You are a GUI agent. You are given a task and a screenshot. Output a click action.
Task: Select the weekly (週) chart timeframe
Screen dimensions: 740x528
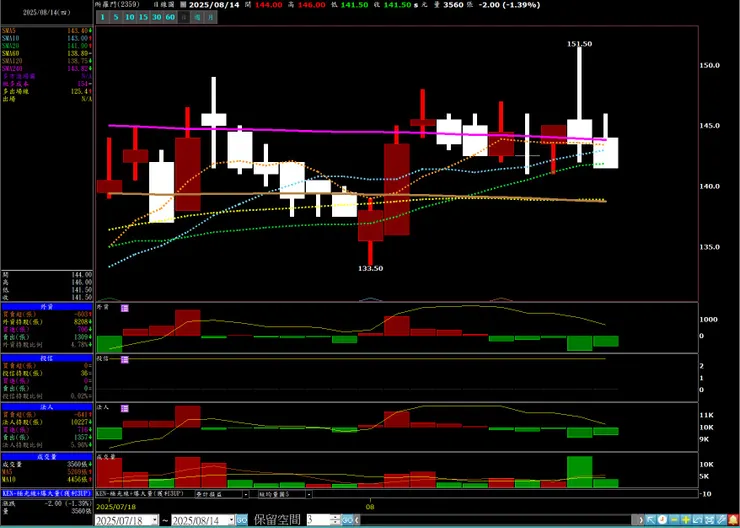pyautogui.click(x=197, y=17)
